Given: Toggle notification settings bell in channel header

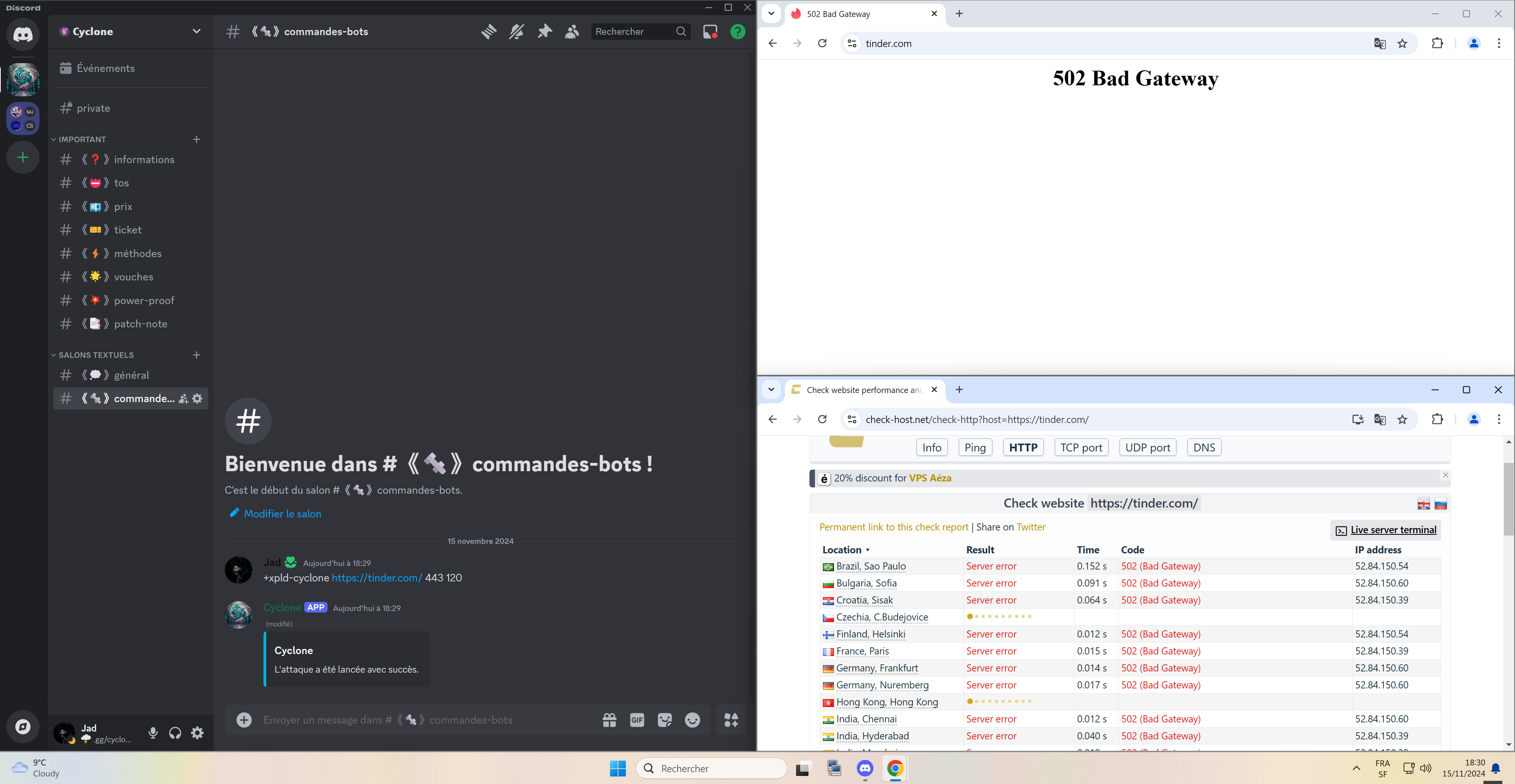Looking at the screenshot, I should (x=516, y=32).
